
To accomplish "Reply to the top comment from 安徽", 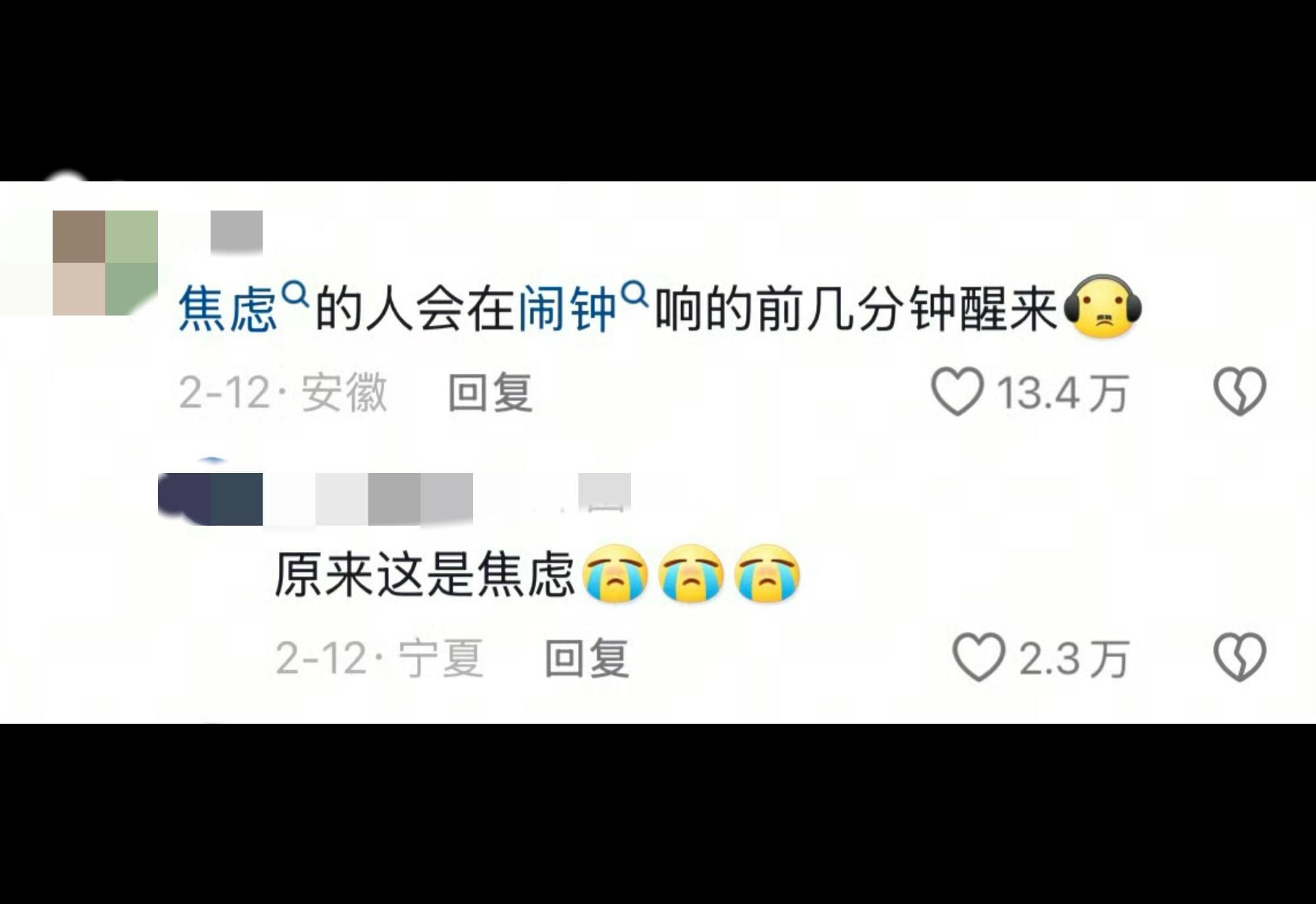I will coord(490,393).
